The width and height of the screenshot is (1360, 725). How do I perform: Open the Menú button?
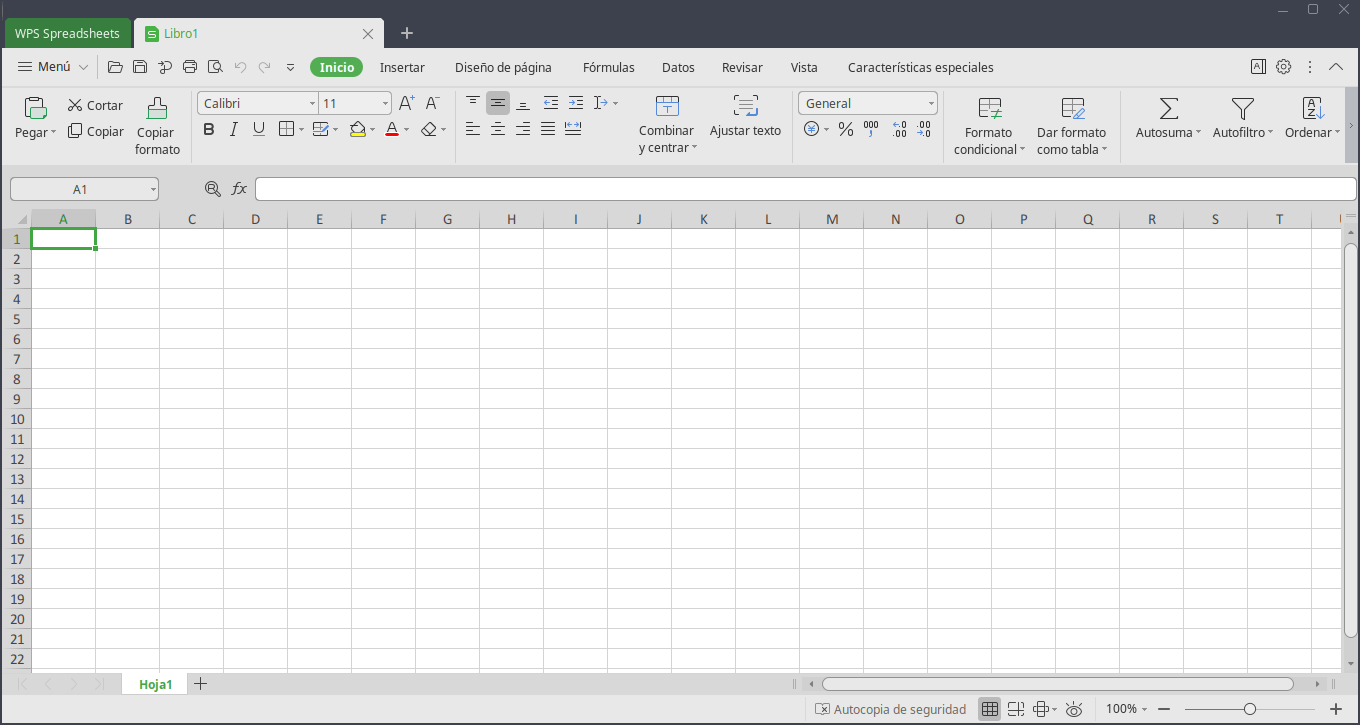pos(44,67)
